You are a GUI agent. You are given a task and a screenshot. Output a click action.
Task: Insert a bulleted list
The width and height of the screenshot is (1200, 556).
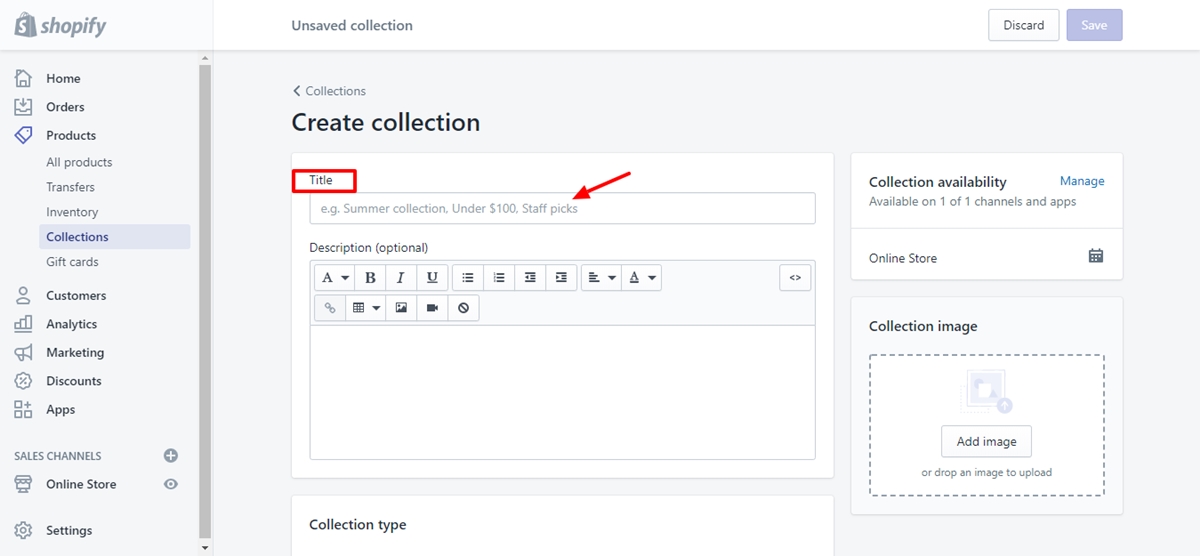pos(468,278)
